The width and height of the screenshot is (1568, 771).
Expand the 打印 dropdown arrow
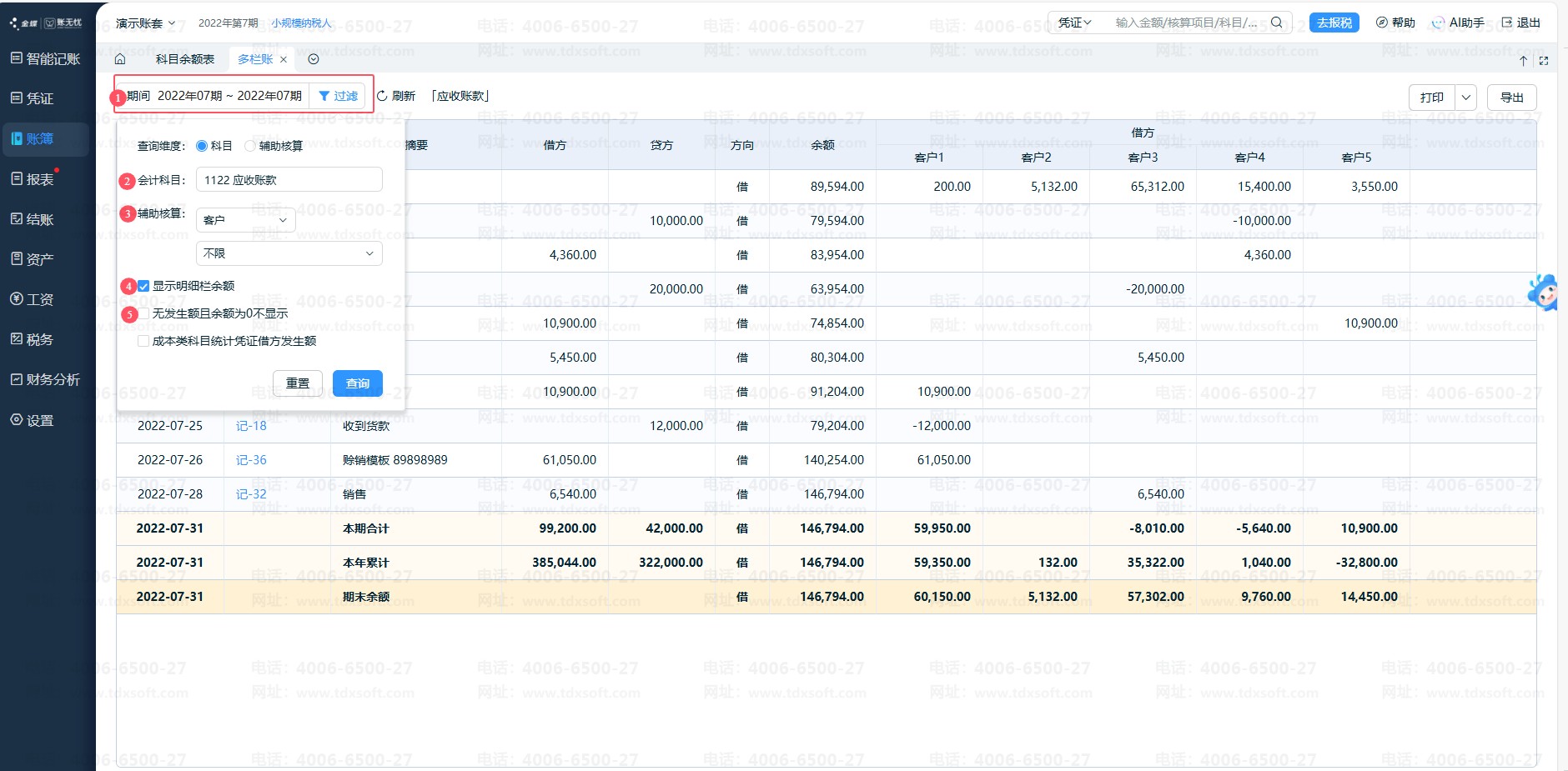[x=1465, y=98]
